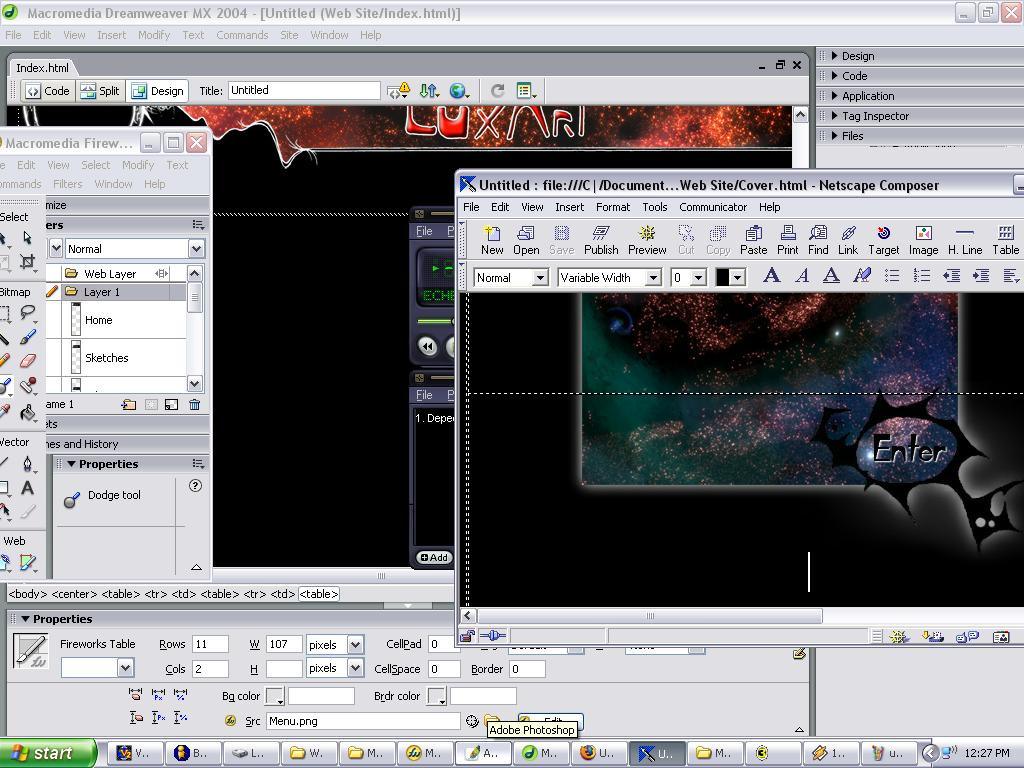Collapse the Dreamweaver Properties panel
Viewport: 1024px width, 768px height.
pyautogui.click(x=25, y=619)
